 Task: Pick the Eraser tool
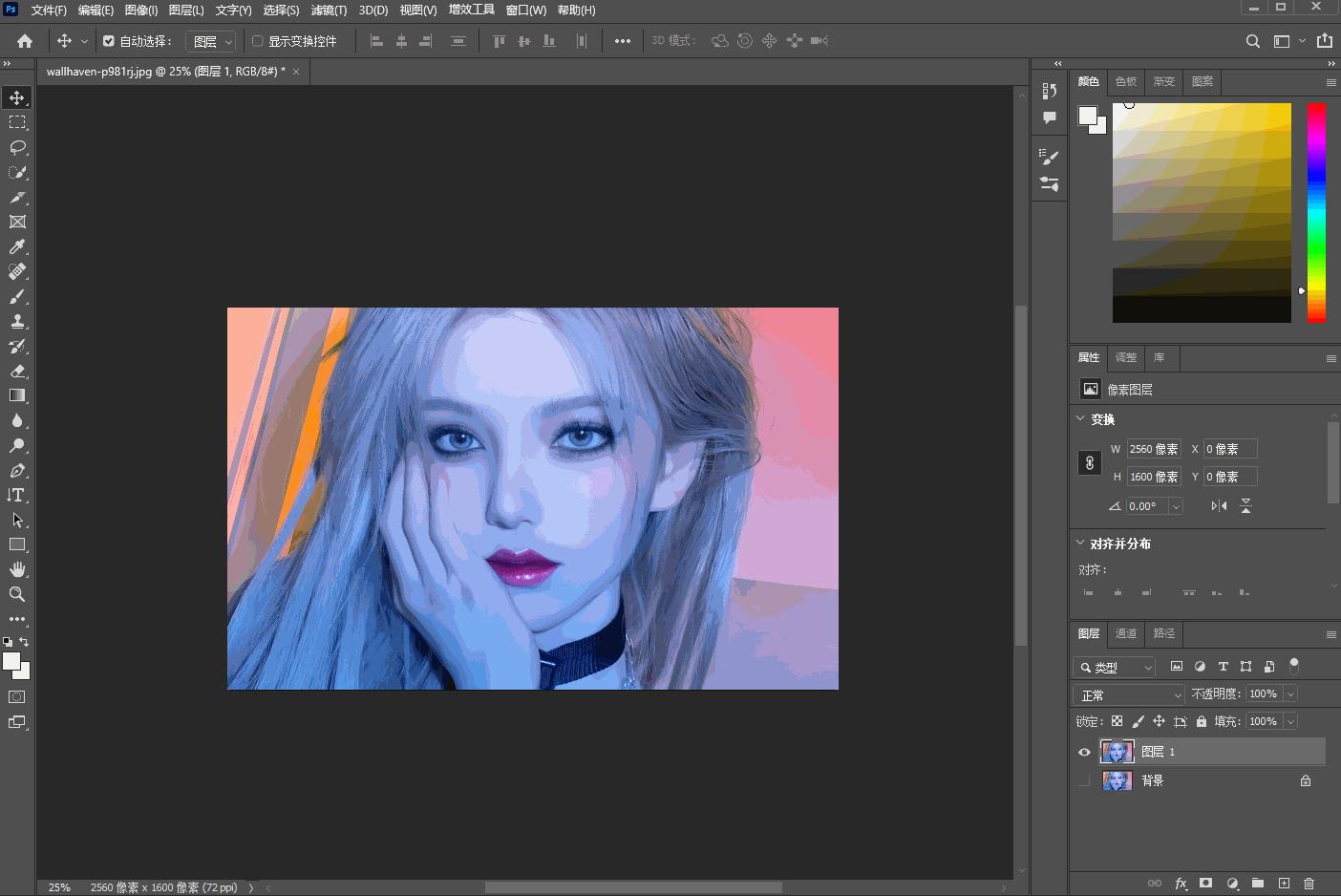click(17, 371)
